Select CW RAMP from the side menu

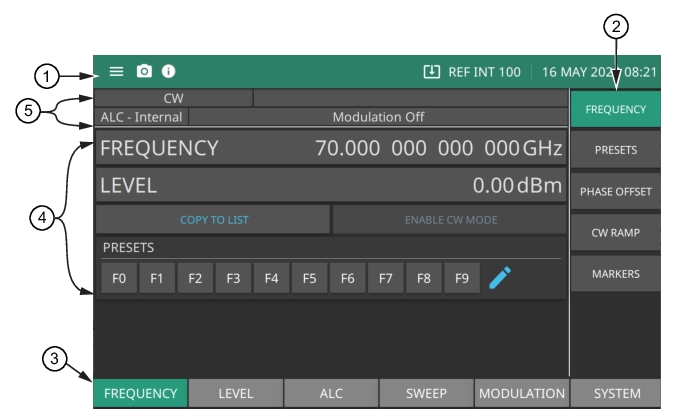coord(615,232)
